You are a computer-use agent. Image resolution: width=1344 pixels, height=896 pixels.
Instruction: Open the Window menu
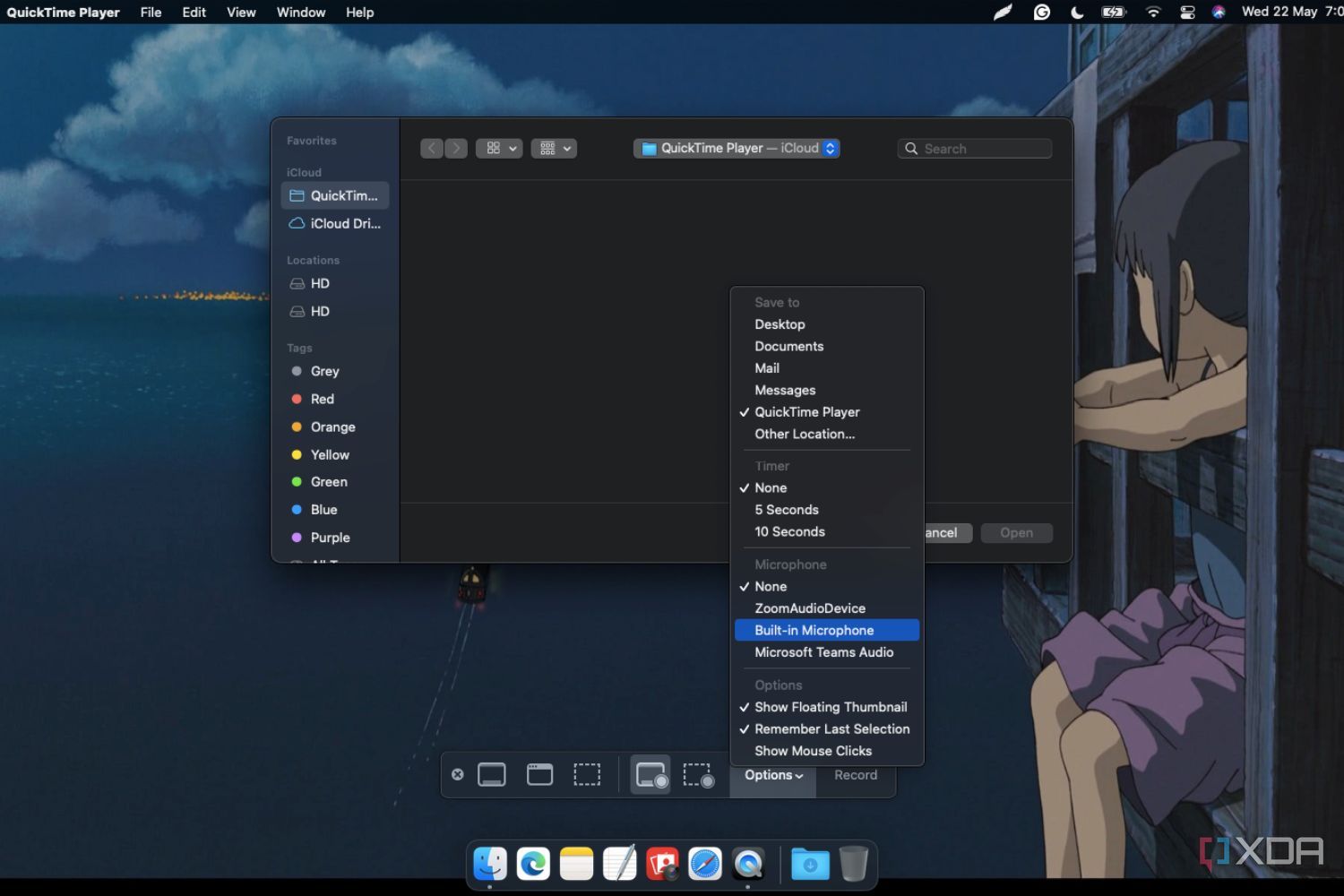pyautogui.click(x=301, y=12)
